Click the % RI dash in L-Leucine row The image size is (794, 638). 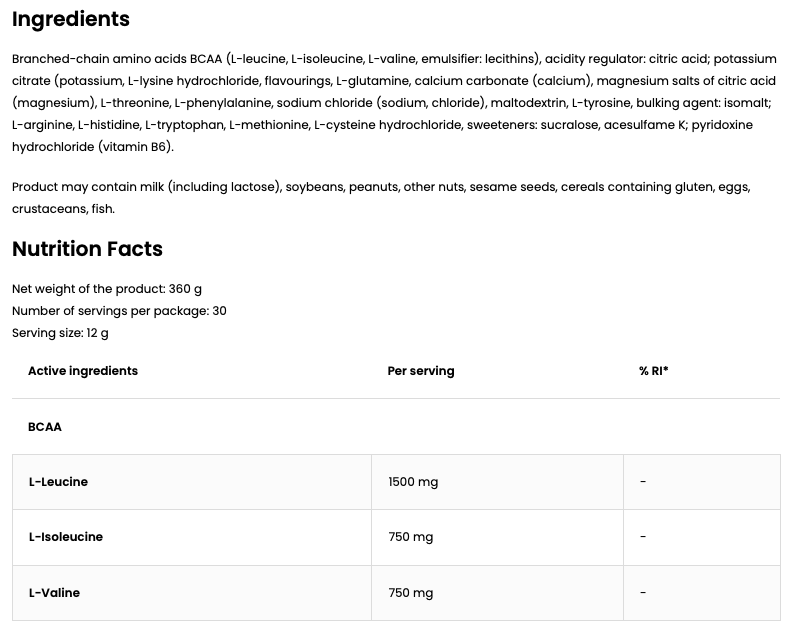coord(643,482)
